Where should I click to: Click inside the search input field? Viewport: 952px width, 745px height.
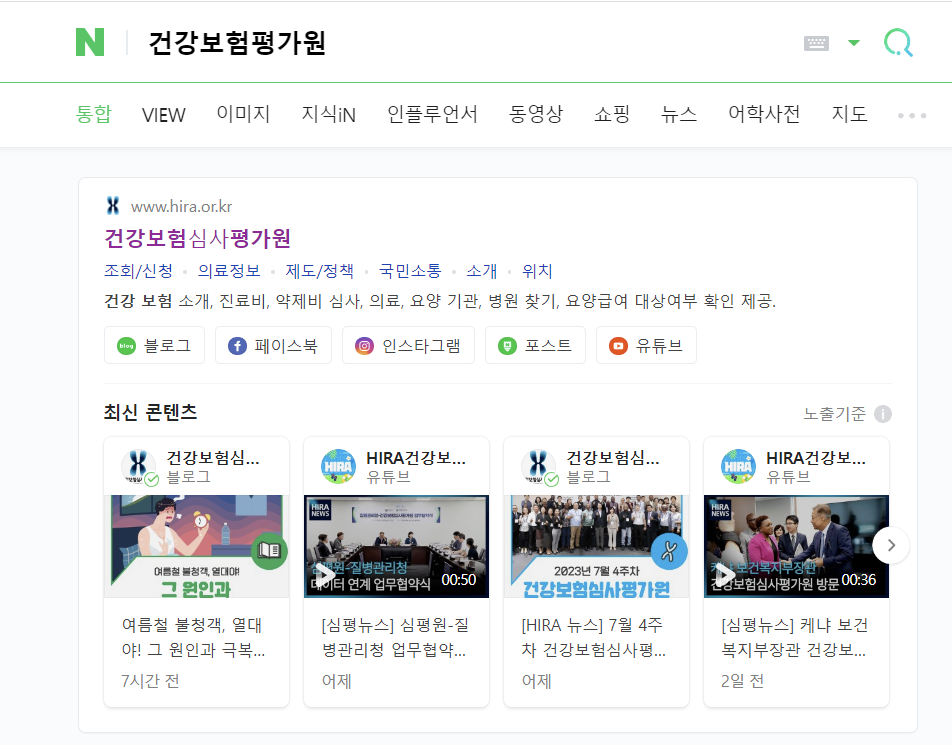click(x=450, y=41)
